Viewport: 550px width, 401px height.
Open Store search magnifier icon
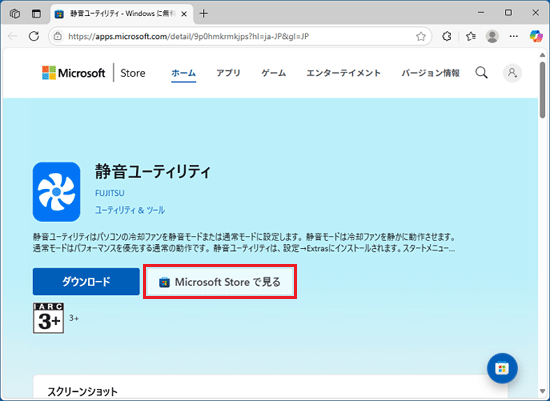481,73
